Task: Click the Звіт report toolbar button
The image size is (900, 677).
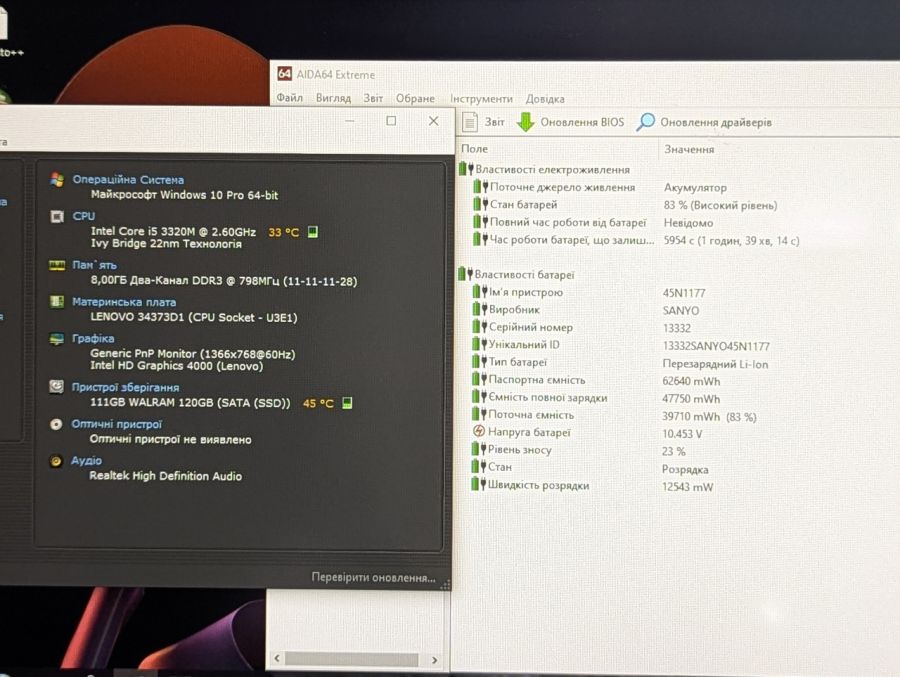Action: [x=483, y=122]
